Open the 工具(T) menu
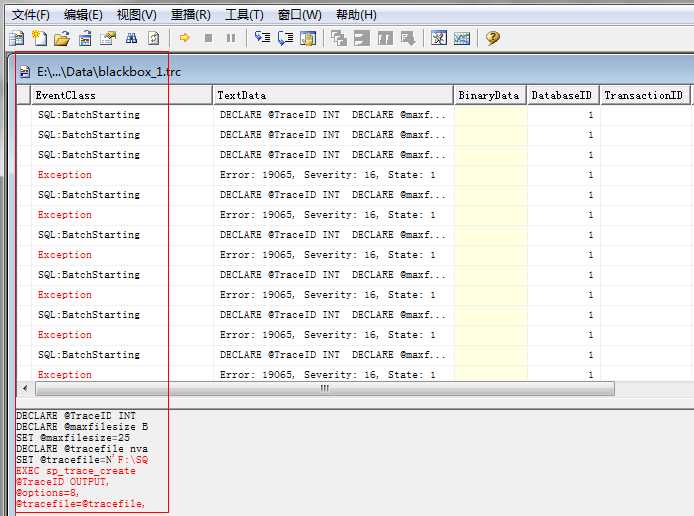 point(244,15)
